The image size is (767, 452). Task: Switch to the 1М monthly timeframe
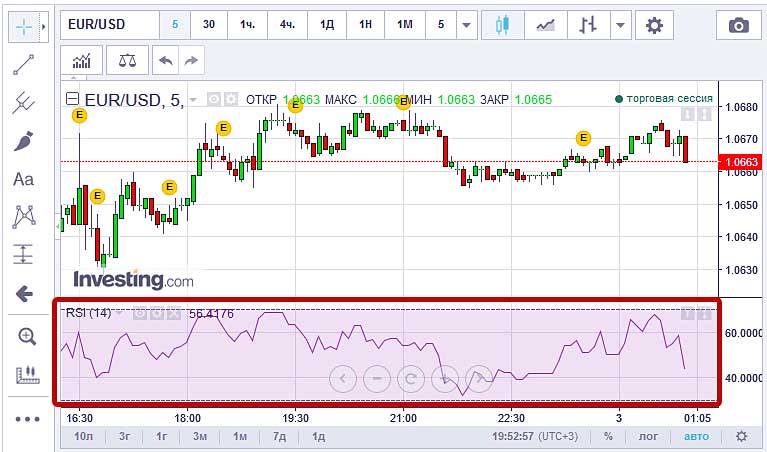[405, 24]
